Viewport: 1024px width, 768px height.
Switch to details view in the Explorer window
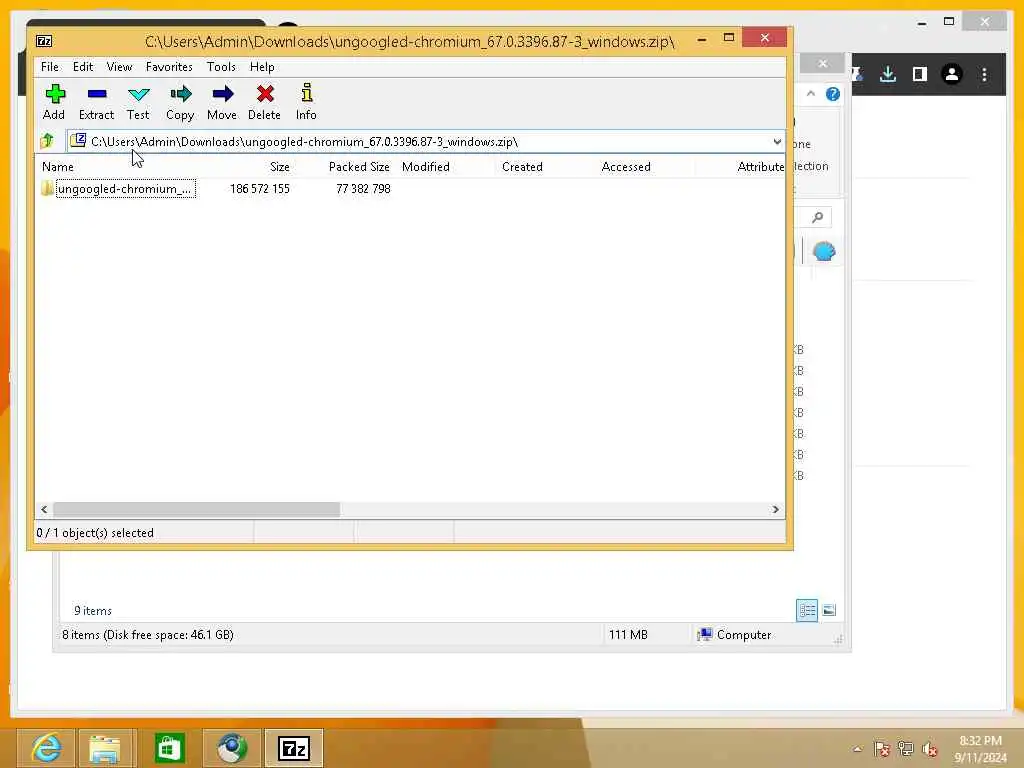pos(807,611)
